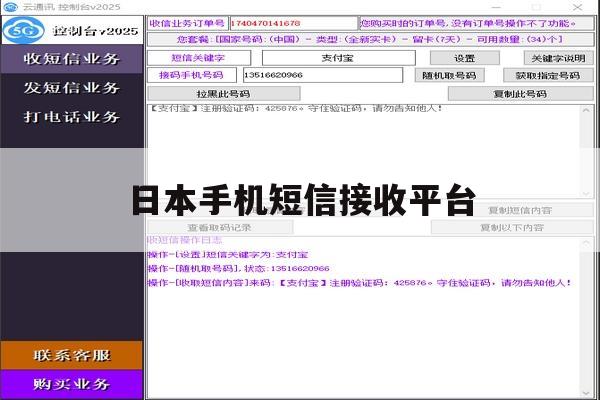Image resolution: width=600 pixels, height=400 pixels.
Task: Click 获取指定号码 button
Action: (548, 75)
